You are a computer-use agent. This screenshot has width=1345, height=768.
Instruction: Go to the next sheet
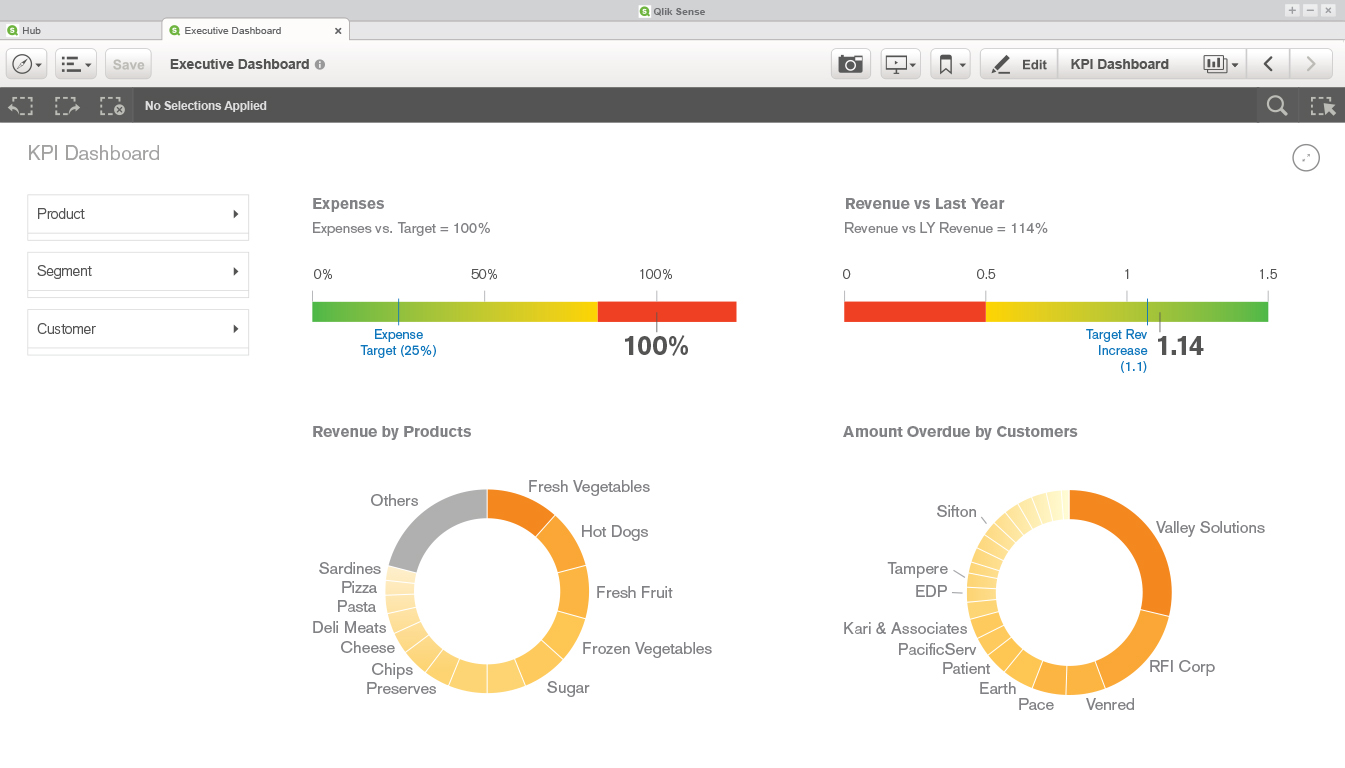[1311, 64]
